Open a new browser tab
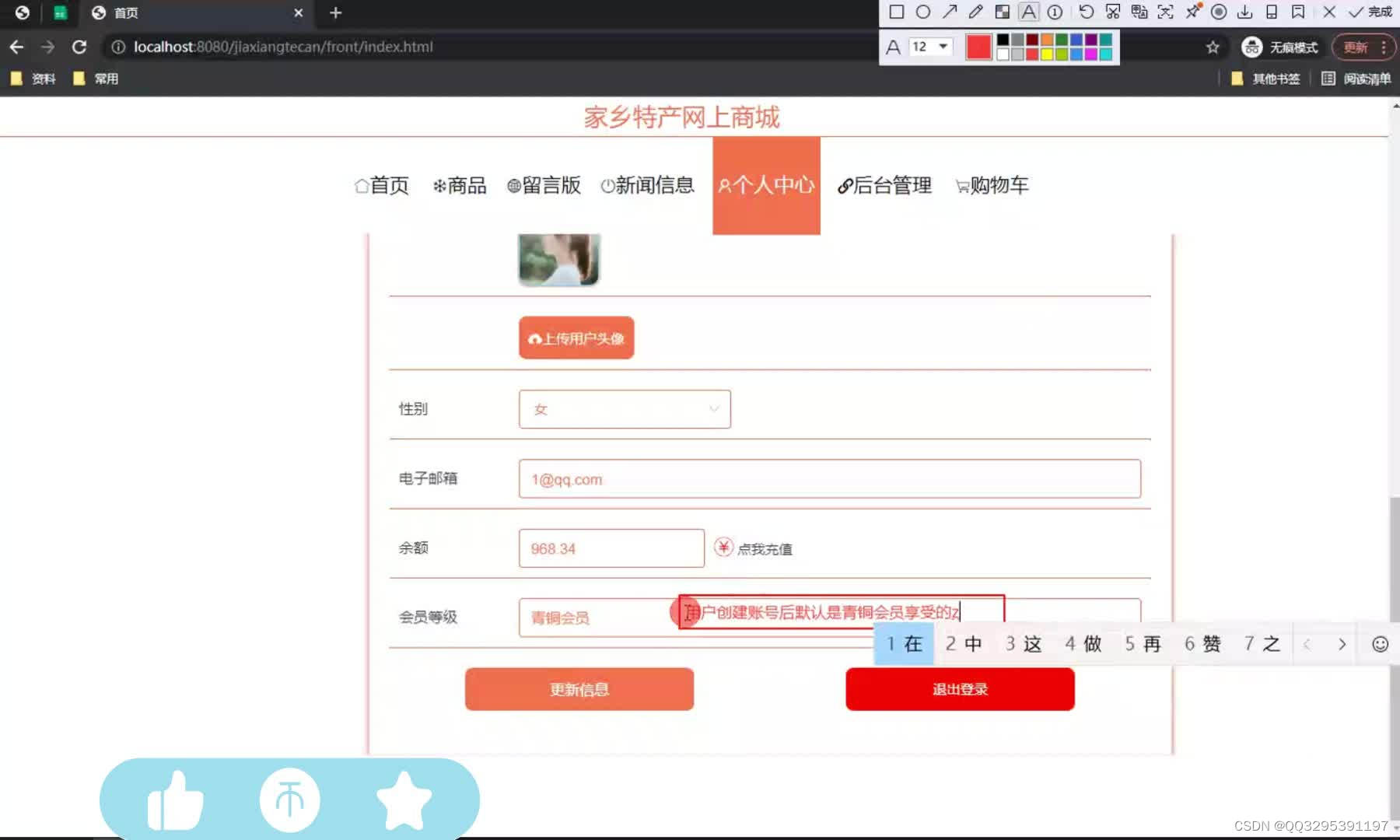This screenshot has height=840, width=1400. (x=335, y=12)
